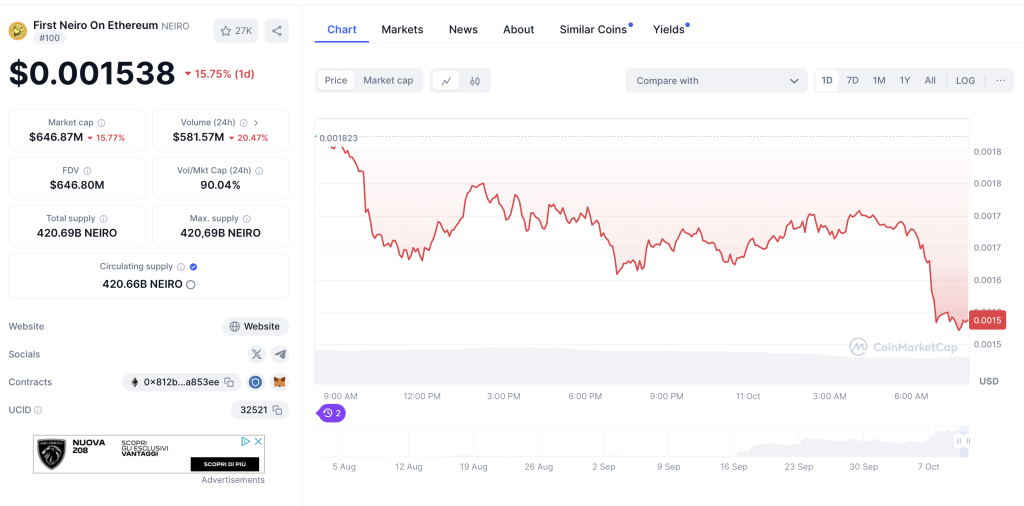Screen dimensions: 1024x506
Task: Show UCID info icon
Action: pyautogui.click(x=38, y=410)
